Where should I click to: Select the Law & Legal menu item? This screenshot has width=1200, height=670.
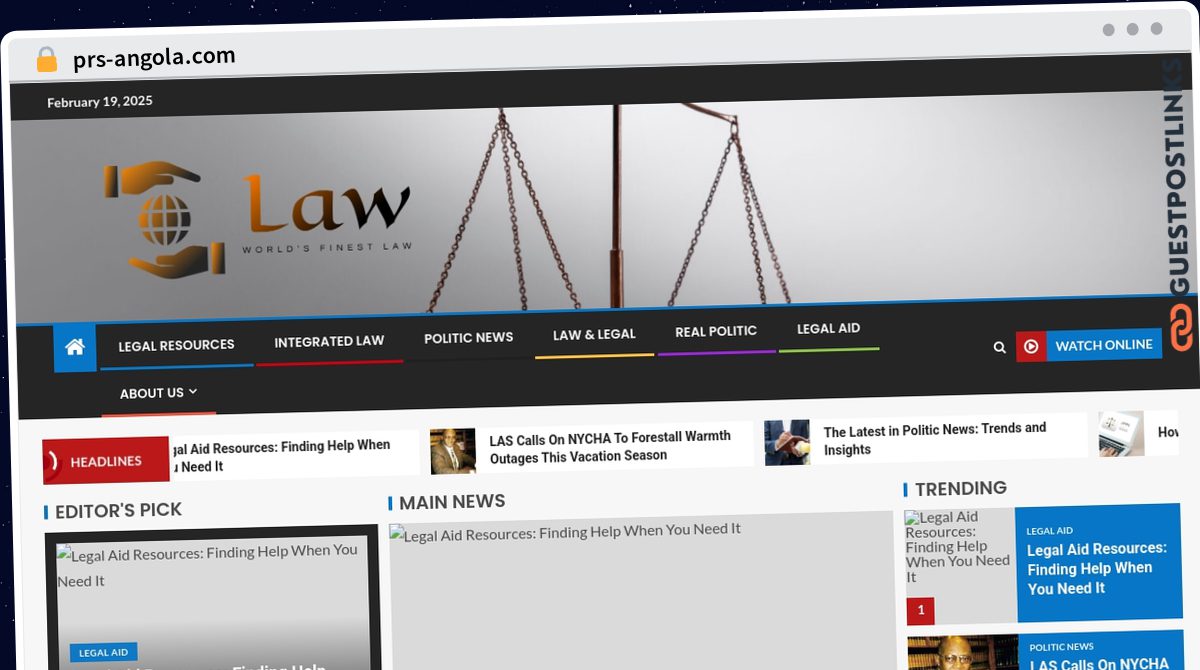[x=594, y=334]
